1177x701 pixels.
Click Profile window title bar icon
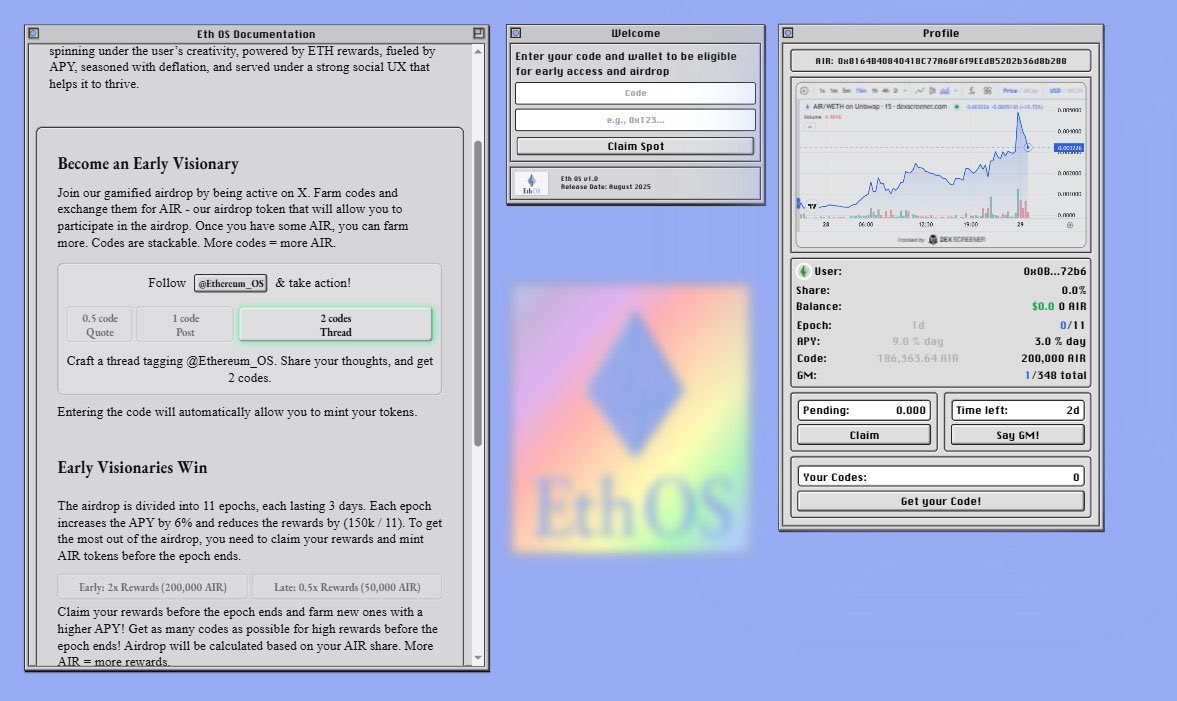(787, 33)
